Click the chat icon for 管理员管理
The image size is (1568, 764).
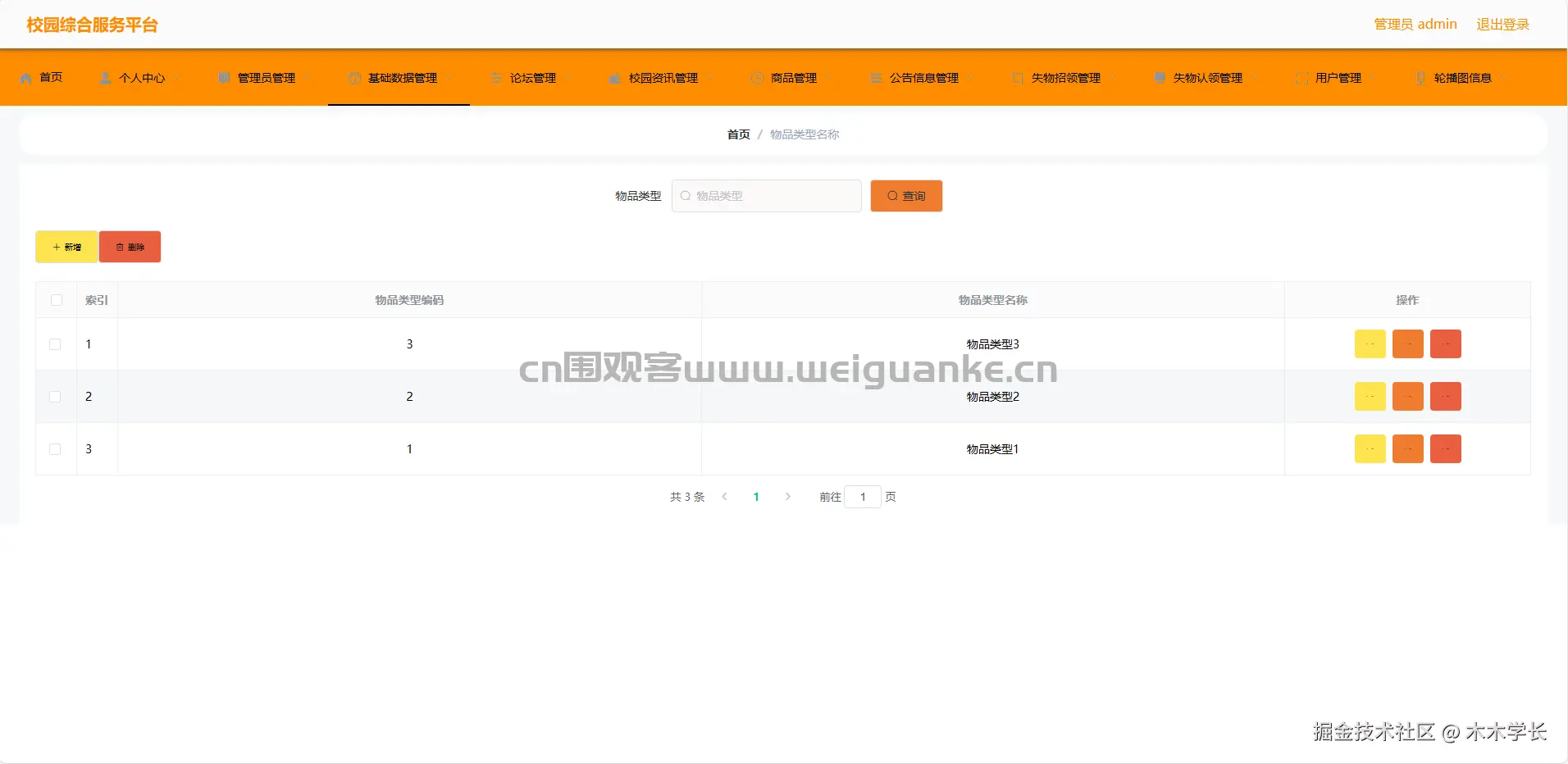(224, 78)
